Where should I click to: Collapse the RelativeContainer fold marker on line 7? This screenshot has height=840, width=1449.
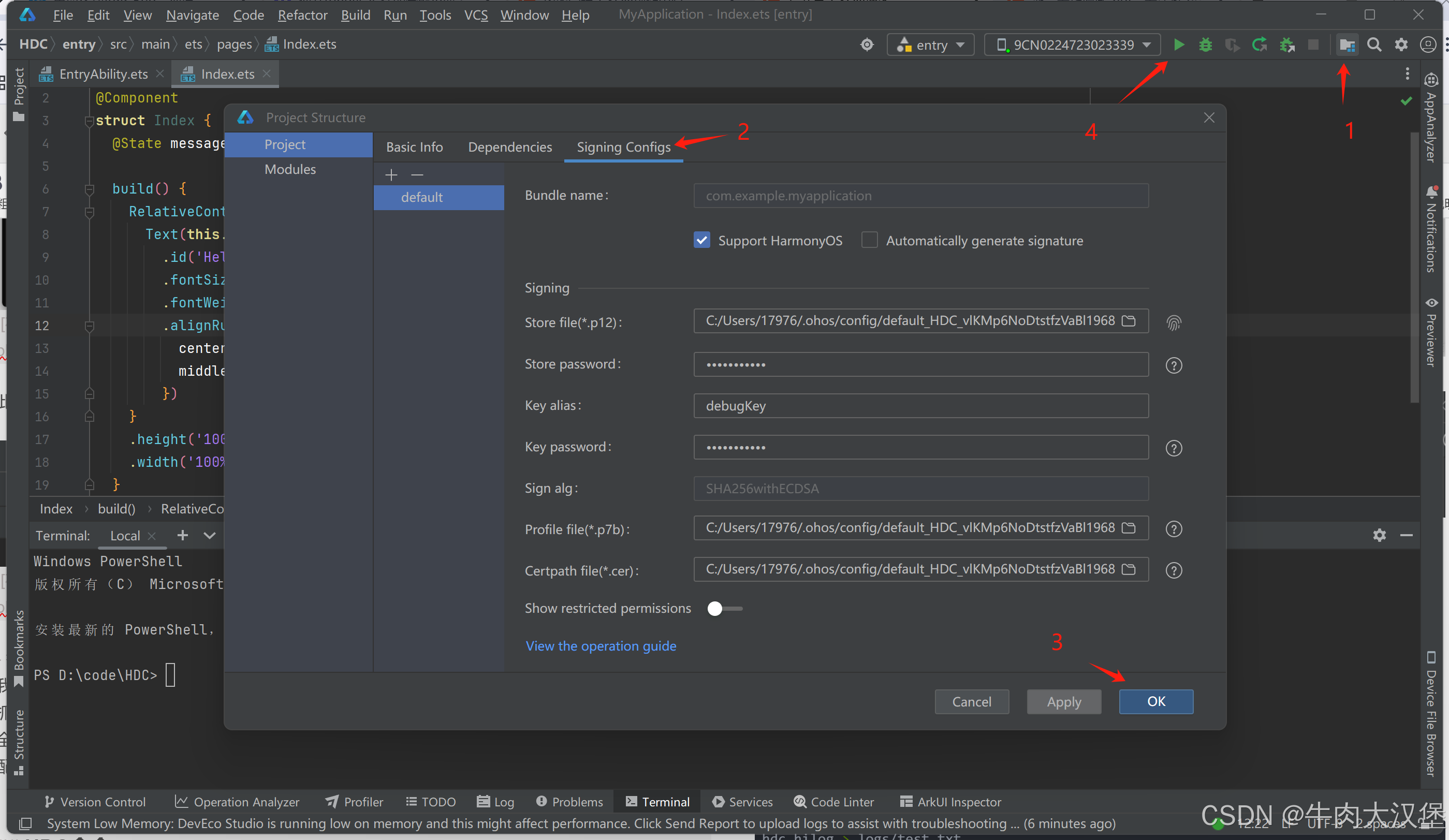(x=89, y=212)
